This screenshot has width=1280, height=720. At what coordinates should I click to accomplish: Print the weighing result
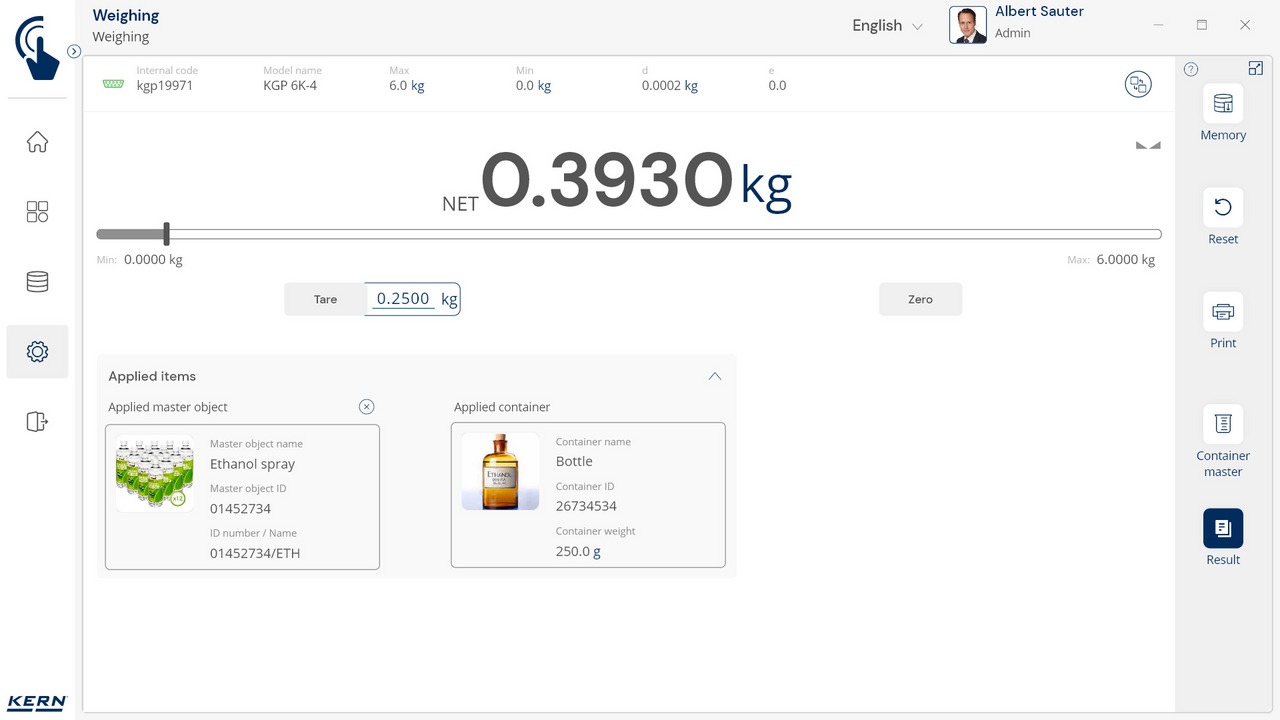(1222, 312)
